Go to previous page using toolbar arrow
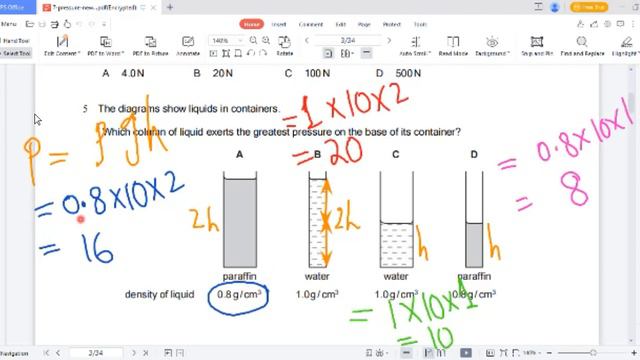Viewport: 640px width, 360px height. 307,40
